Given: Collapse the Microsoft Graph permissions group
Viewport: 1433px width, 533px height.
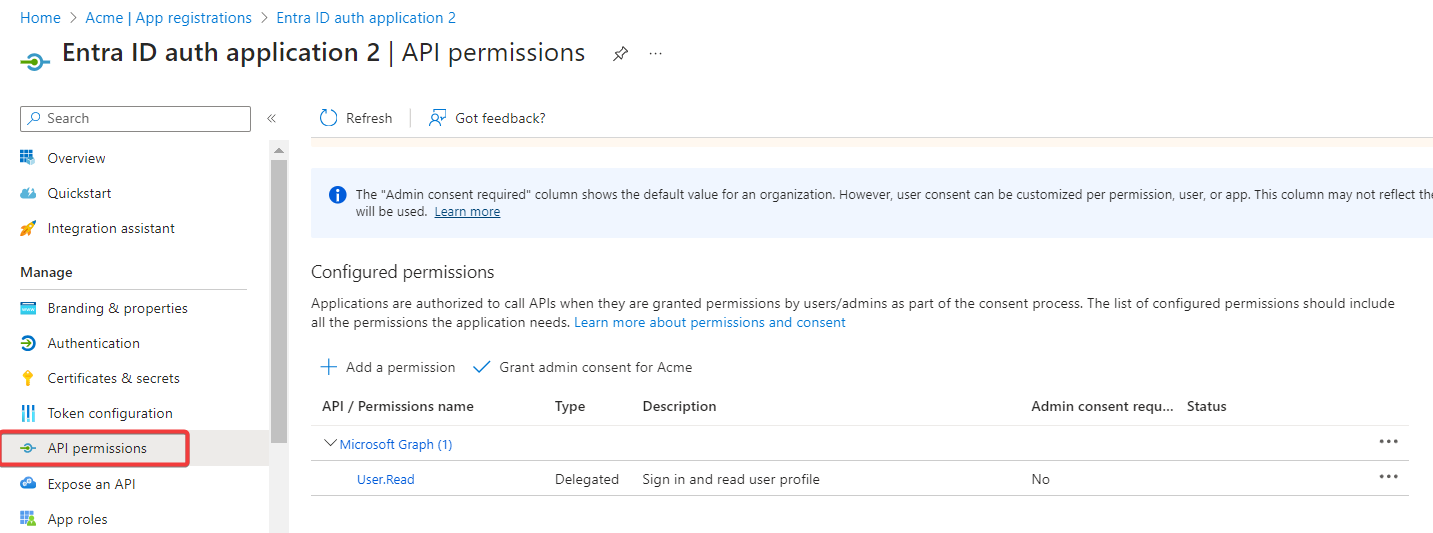Looking at the screenshot, I should 331,444.
